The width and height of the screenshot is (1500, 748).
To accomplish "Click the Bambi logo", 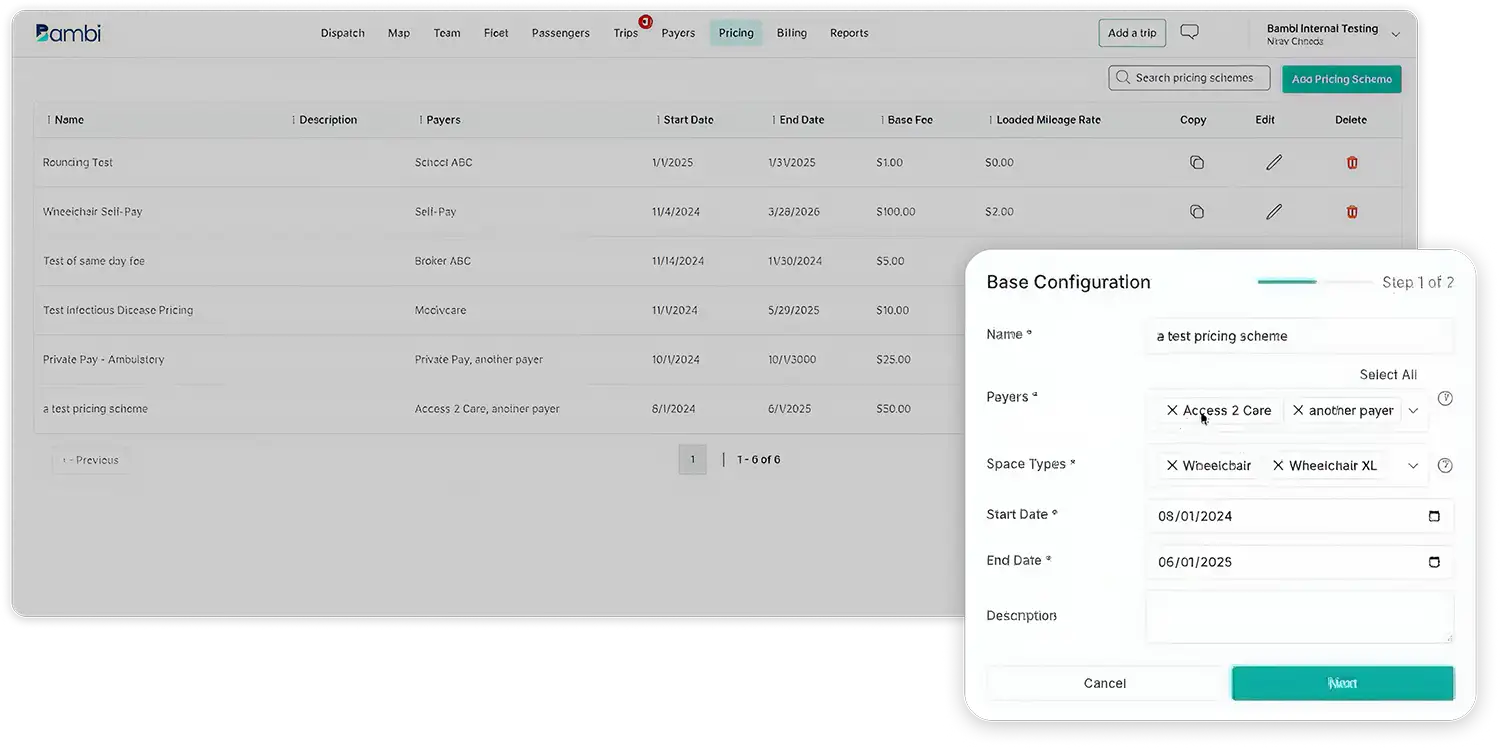I will (x=68, y=33).
